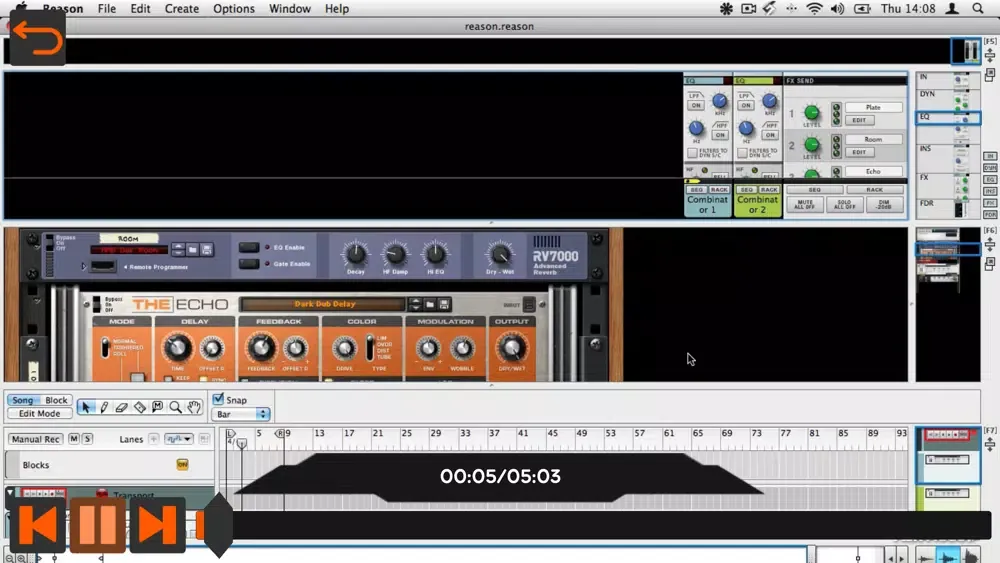Open the volume control in menu bar
The width and height of the screenshot is (1000, 563).
tap(837, 8)
